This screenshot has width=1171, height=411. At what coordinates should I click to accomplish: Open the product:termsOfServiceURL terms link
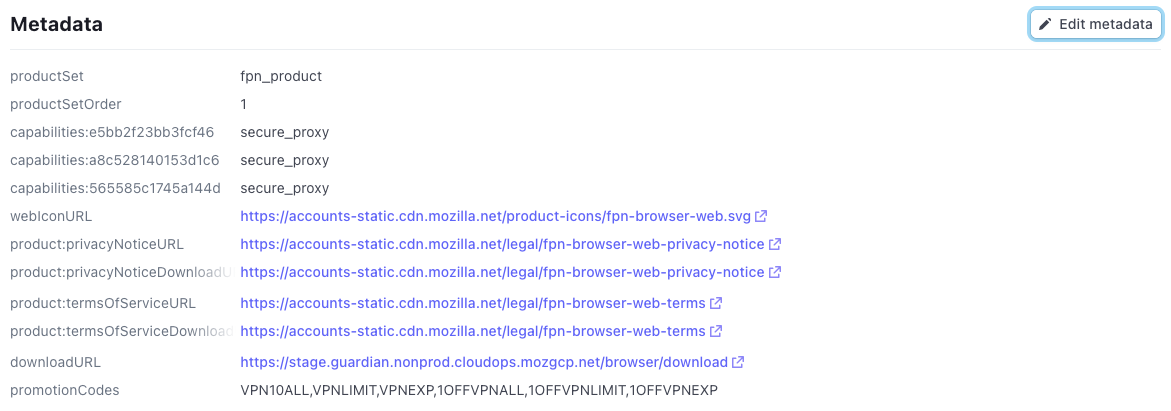(x=473, y=303)
